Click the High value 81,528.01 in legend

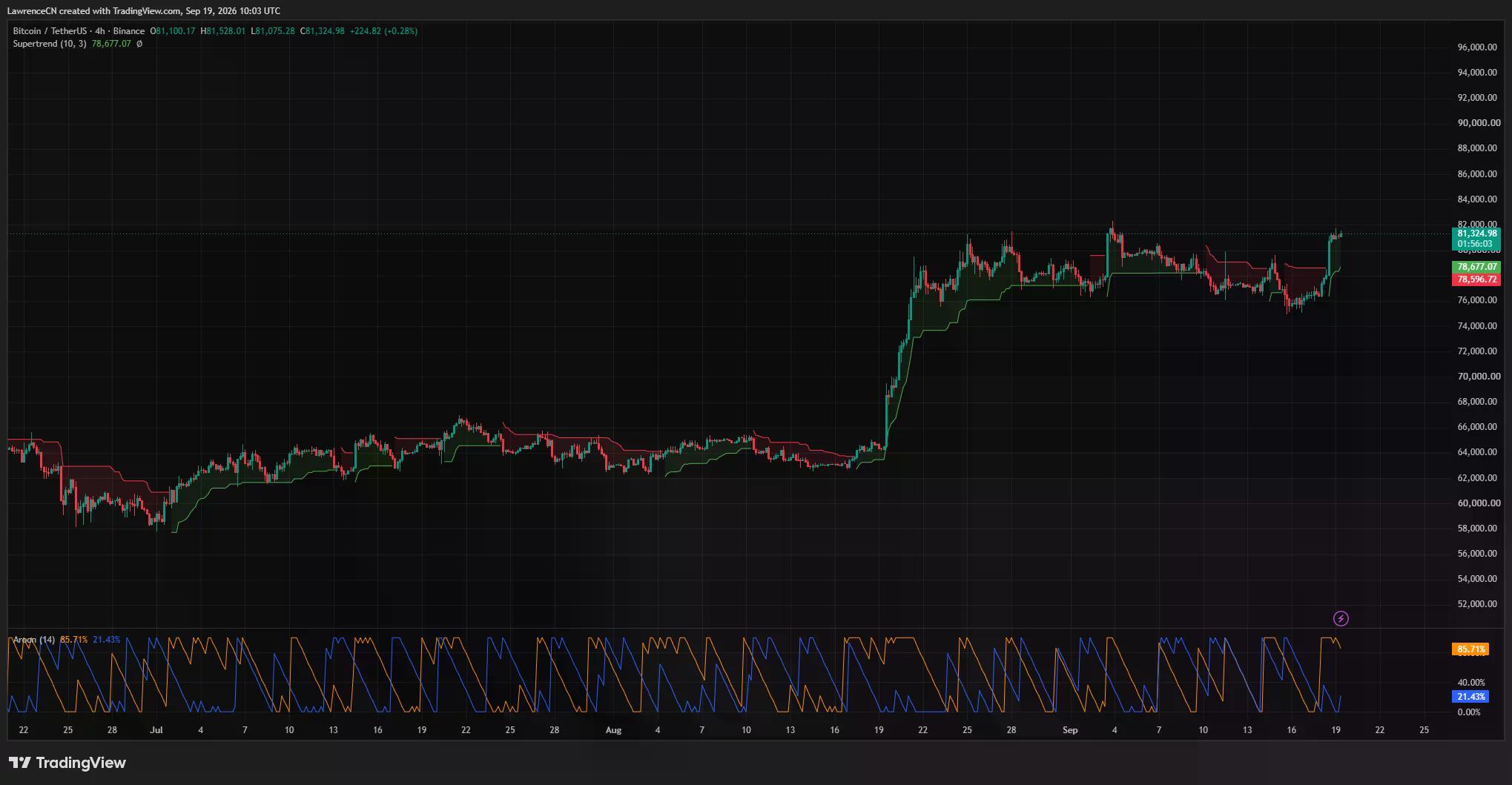225,31
